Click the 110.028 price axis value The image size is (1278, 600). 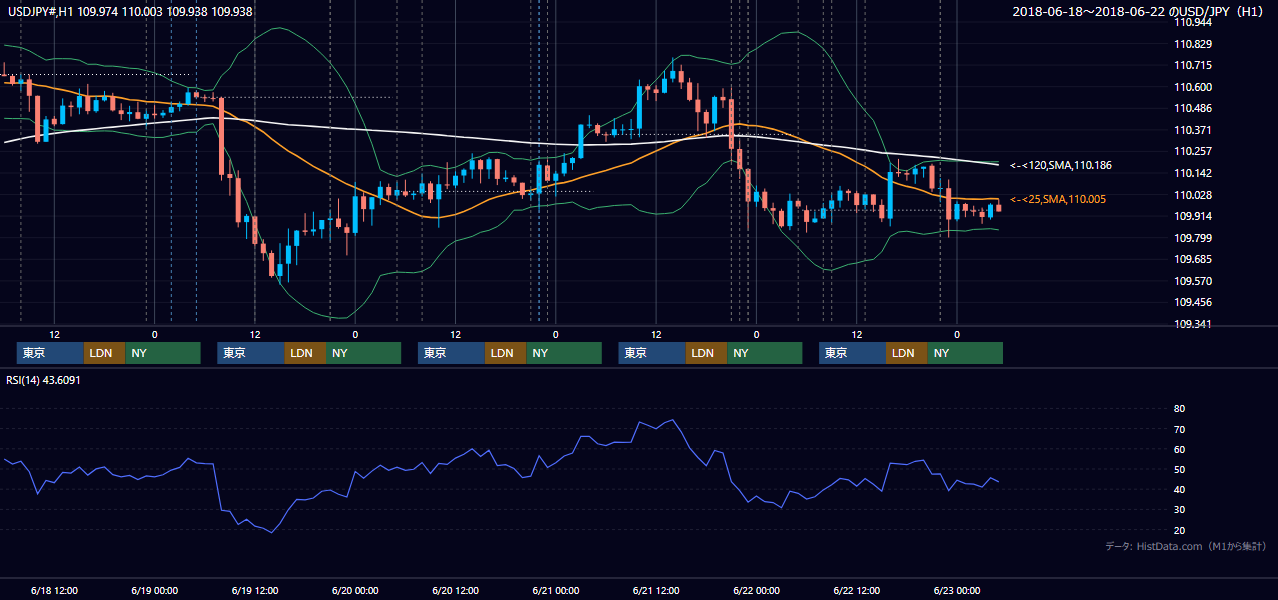click(x=1193, y=195)
